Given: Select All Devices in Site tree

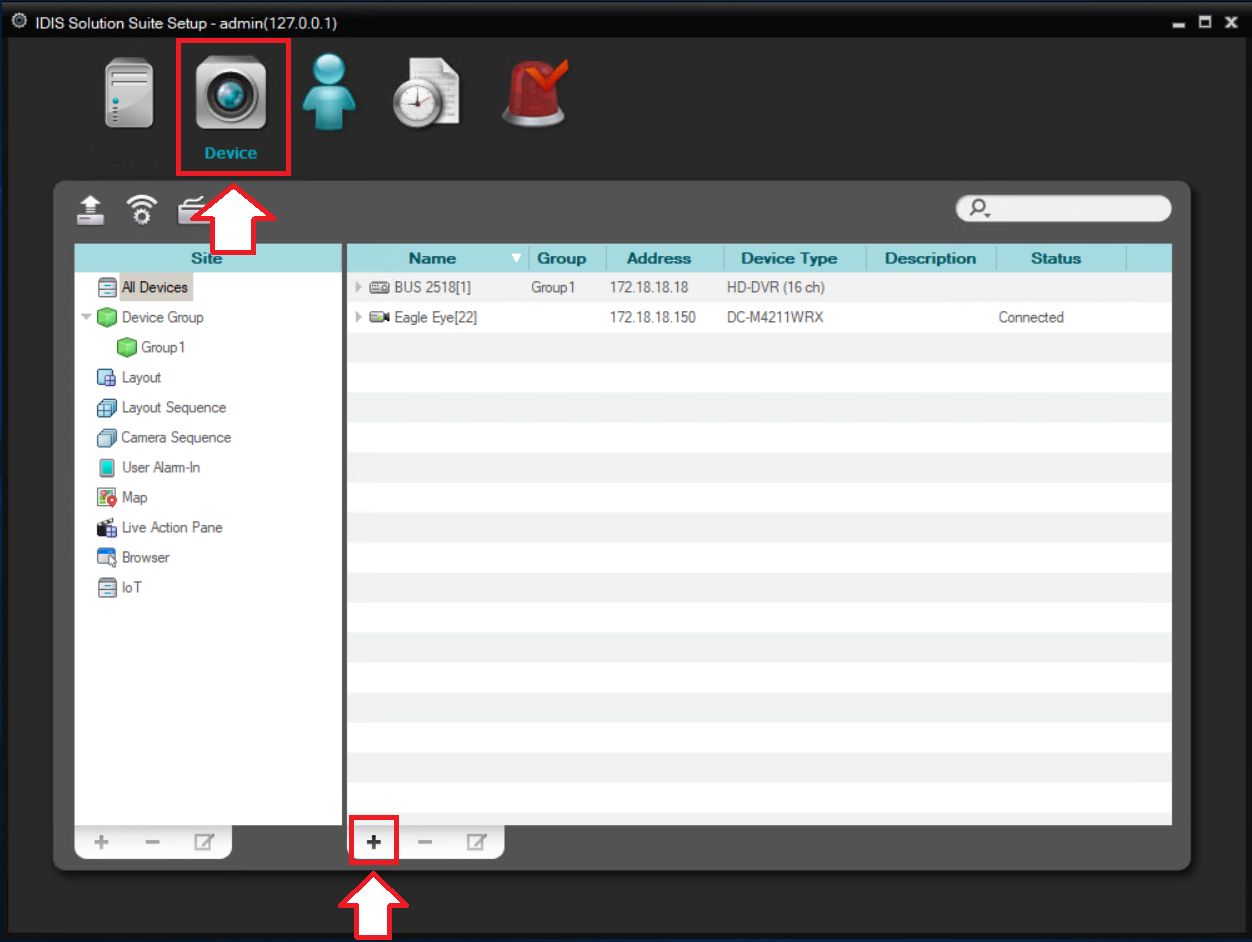Looking at the screenshot, I should pyautogui.click(x=155, y=287).
